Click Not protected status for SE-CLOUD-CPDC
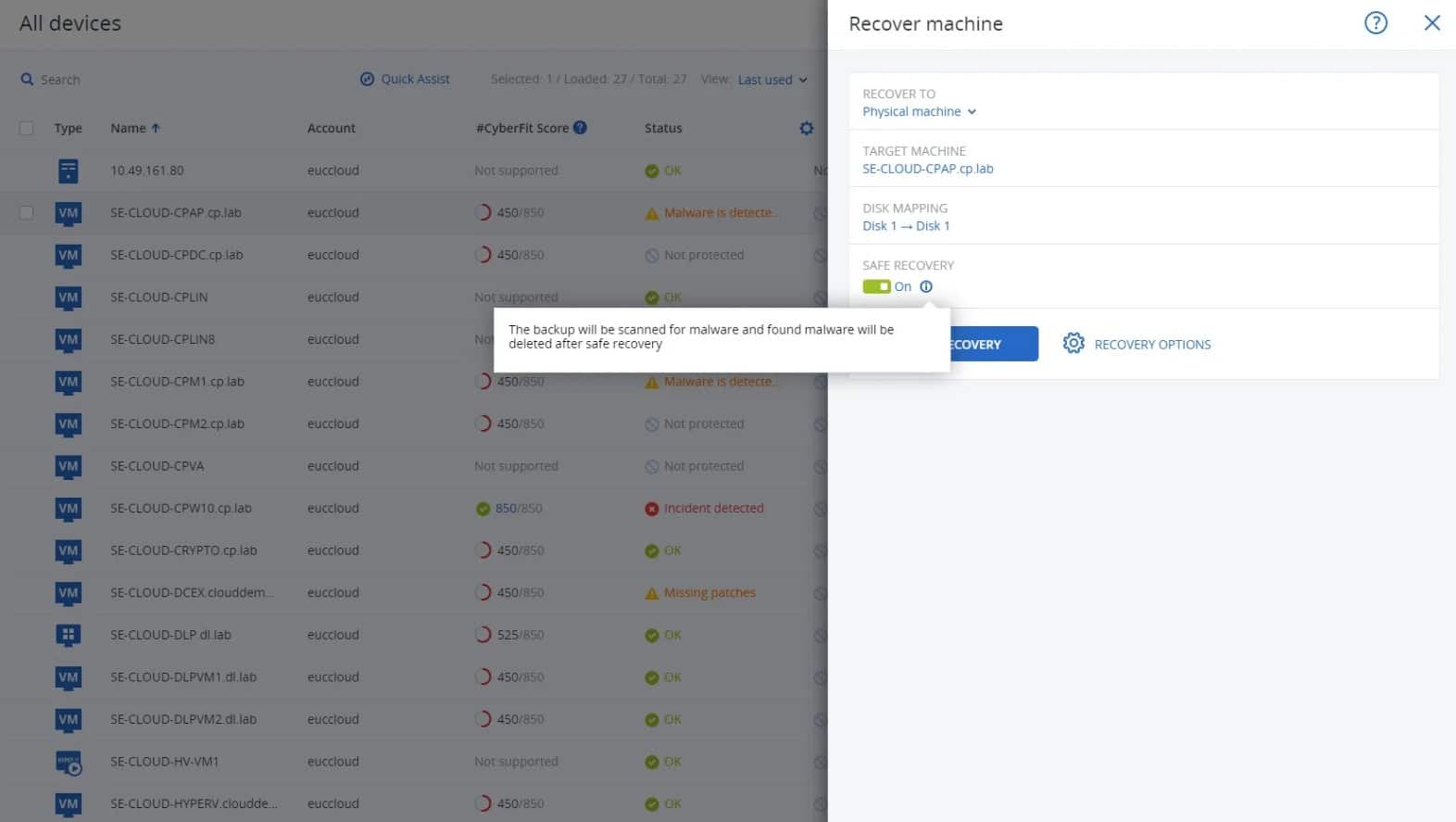 pos(695,255)
